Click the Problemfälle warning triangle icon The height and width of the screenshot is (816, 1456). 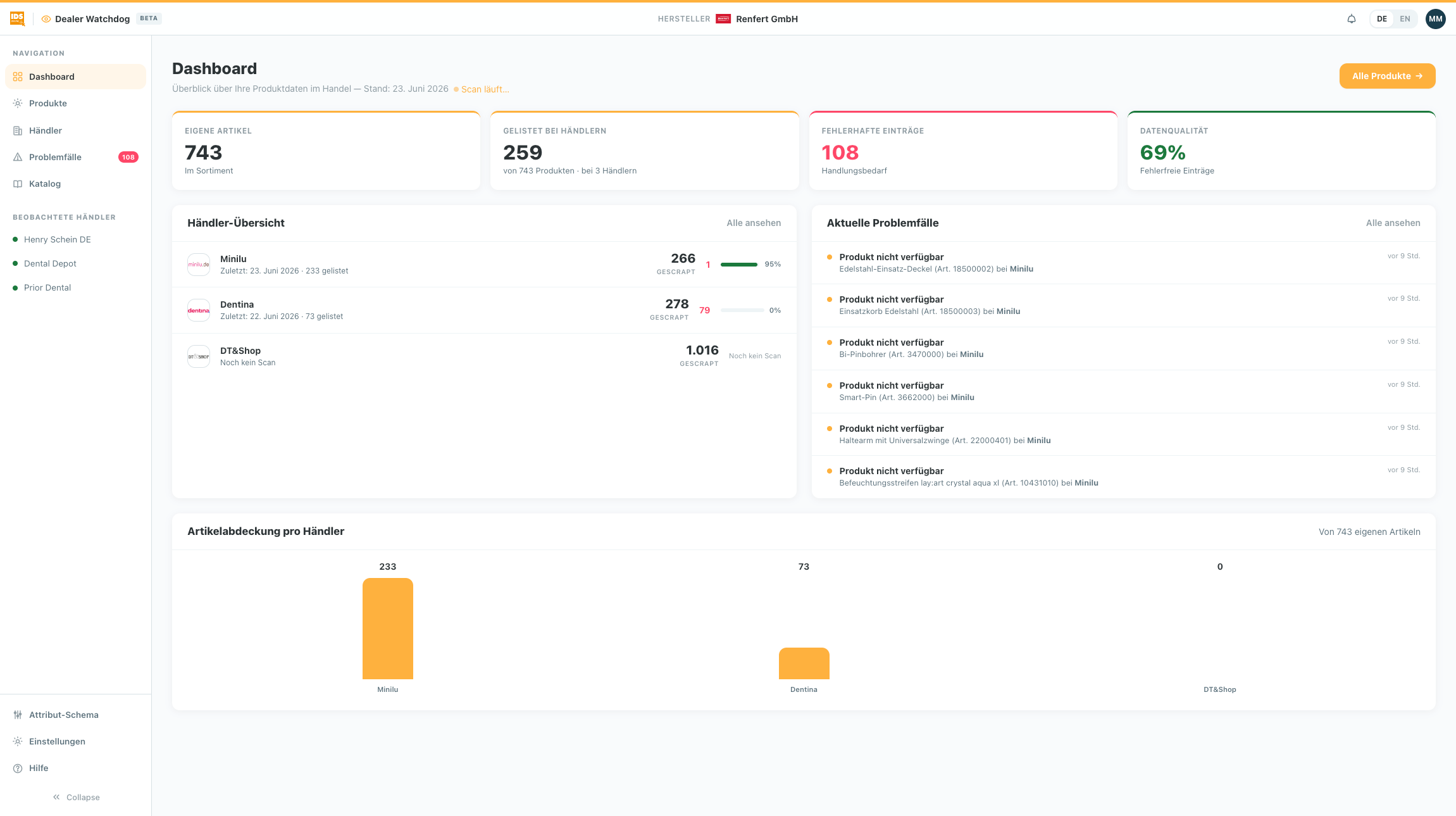tap(18, 157)
